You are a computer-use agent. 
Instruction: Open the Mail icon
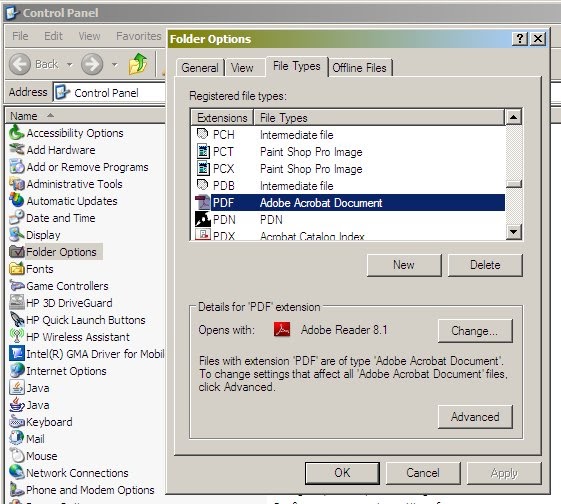[x=16, y=439]
